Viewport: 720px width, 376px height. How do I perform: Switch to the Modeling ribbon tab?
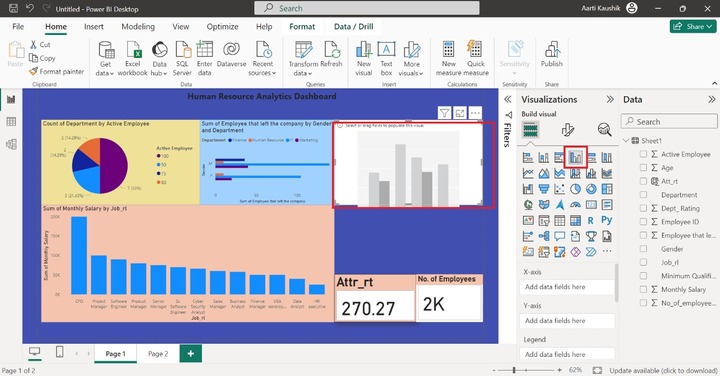click(x=138, y=27)
